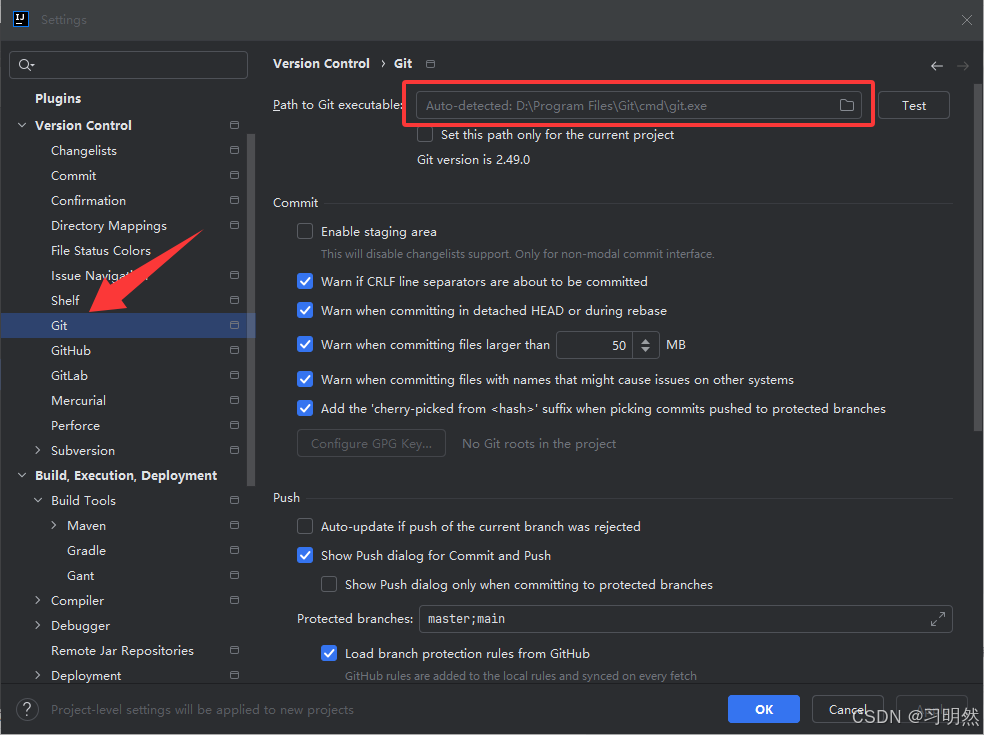Click the Cancel button
The height and width of the screenshot is (735, 984).
(x=847, y=709)
